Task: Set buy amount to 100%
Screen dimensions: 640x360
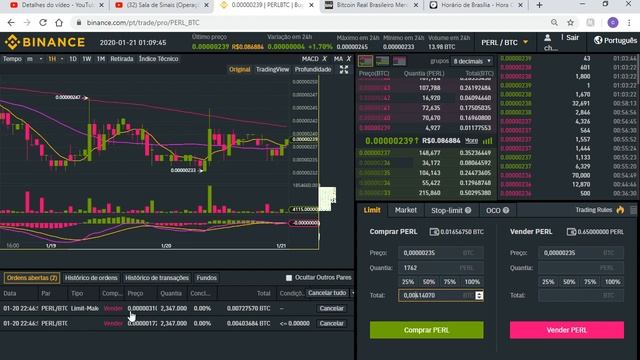Action: 472,282
